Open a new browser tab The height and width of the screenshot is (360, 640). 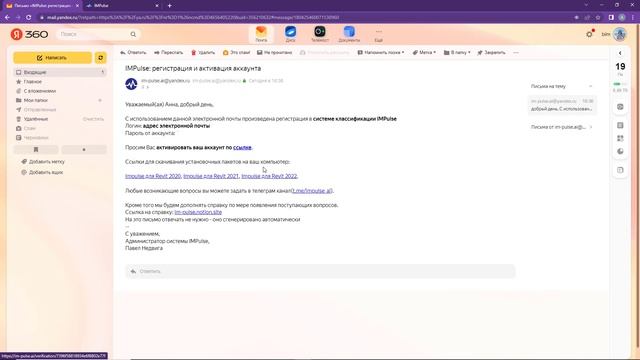coord(169,6)
